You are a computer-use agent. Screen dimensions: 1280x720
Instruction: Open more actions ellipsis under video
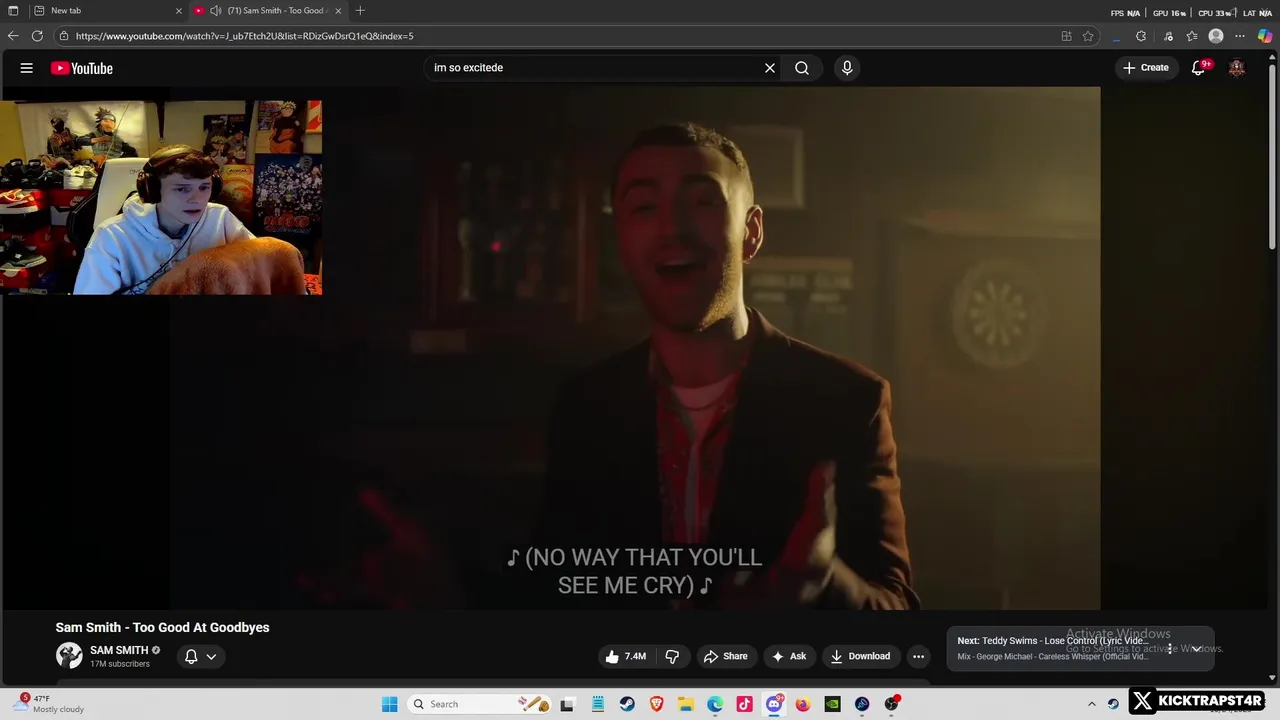(918, 656)
